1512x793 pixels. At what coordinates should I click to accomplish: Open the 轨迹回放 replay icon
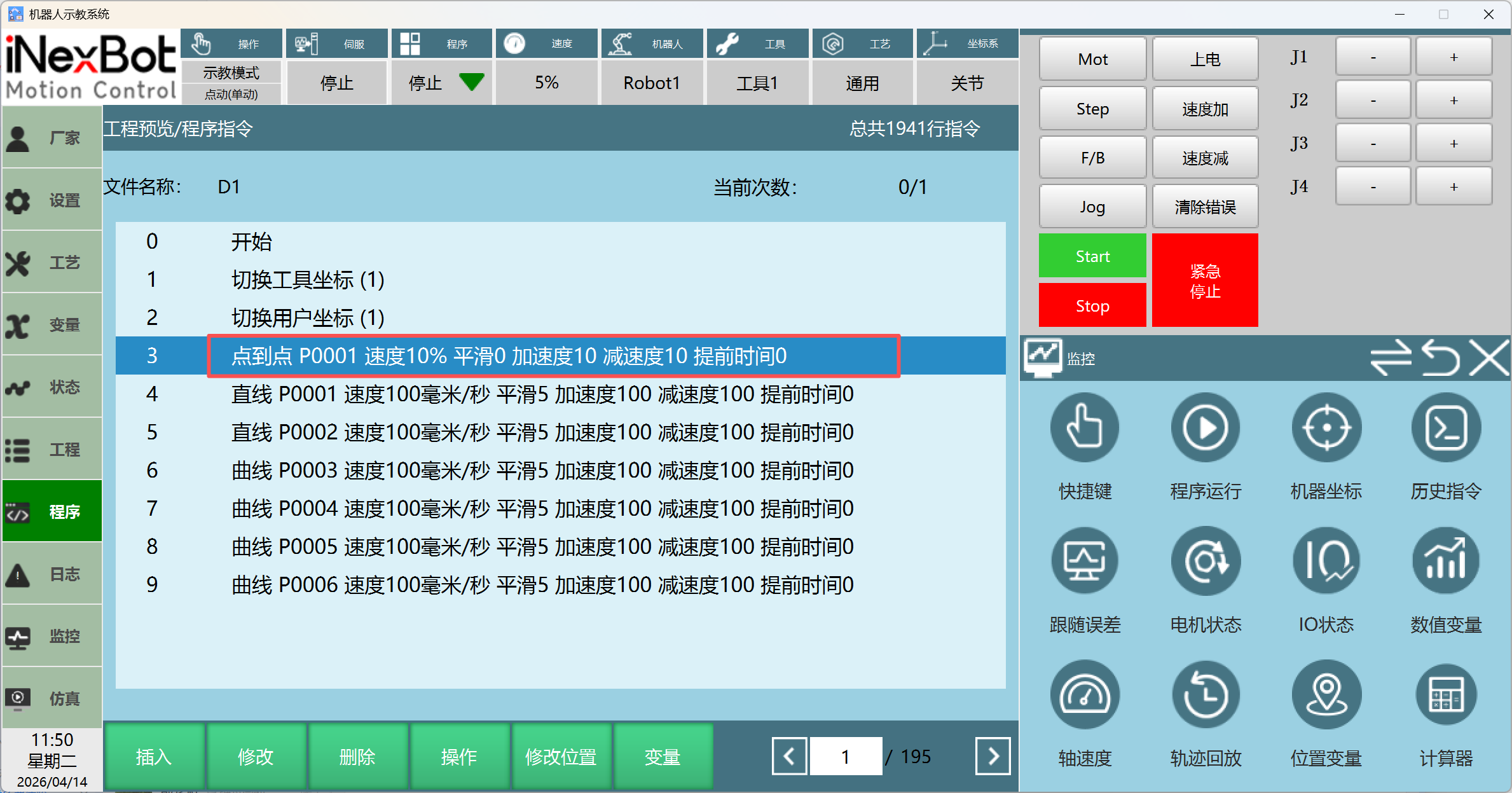[x=1205, y=695]
